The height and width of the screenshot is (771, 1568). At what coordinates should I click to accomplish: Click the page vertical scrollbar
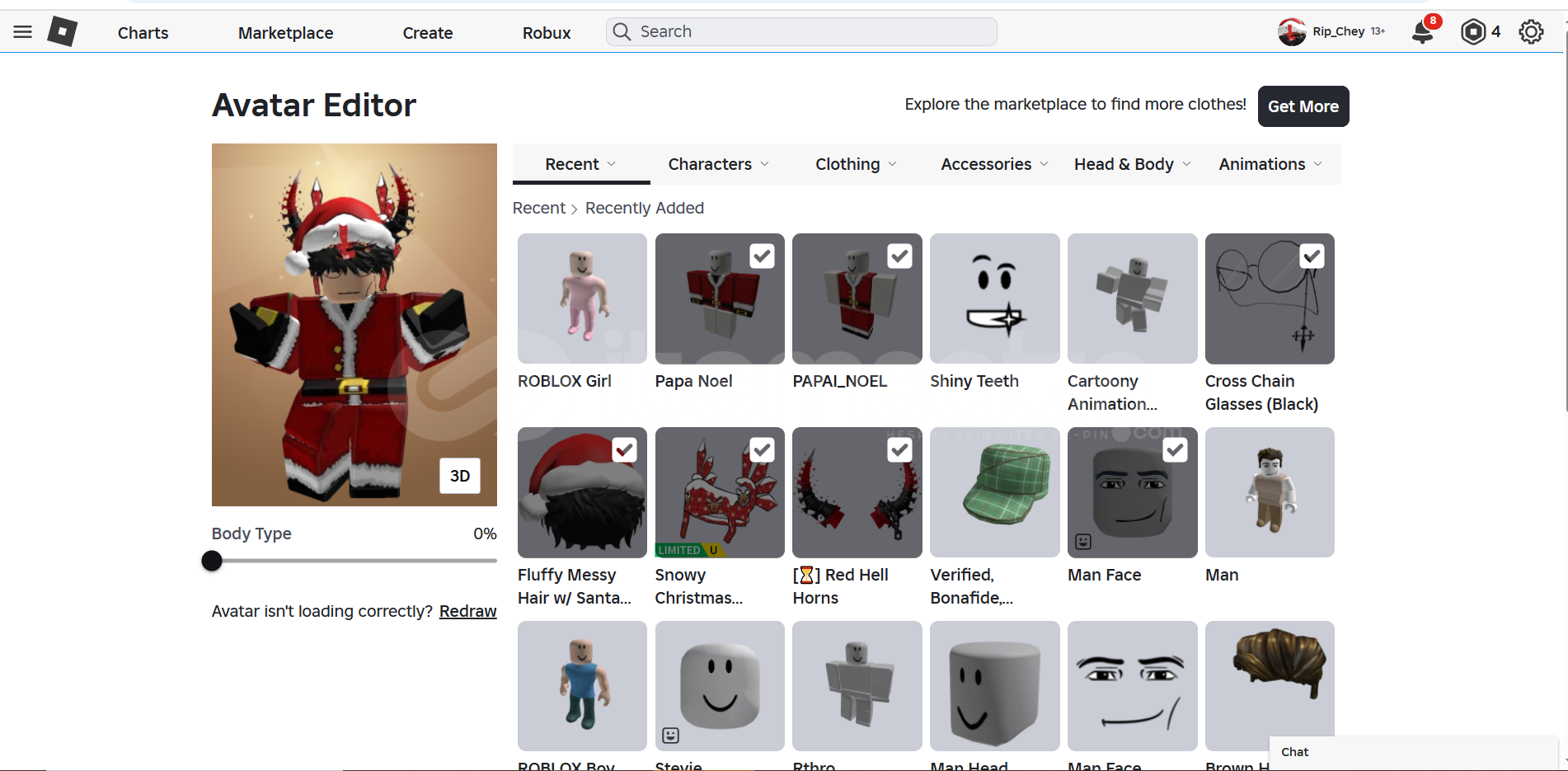(1564, 223)
